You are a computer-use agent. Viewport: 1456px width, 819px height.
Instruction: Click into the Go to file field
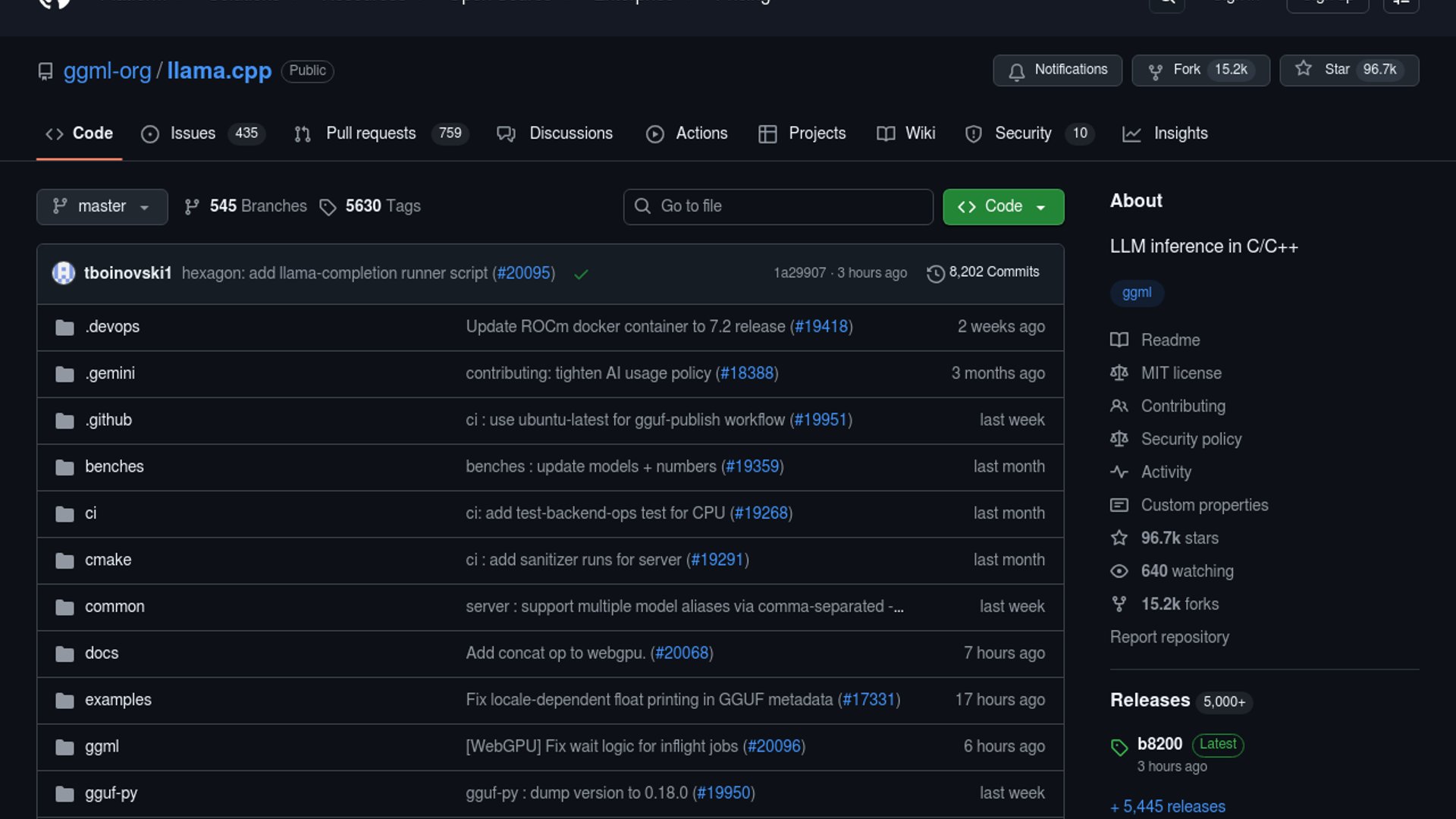point(778,206)
